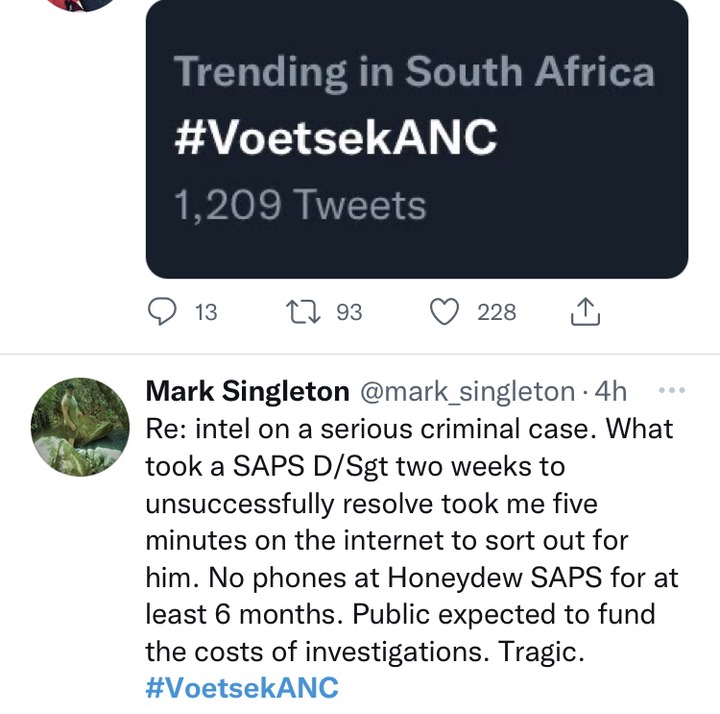The height and width of the screenshot is (714, 720).
Task: Click the 93 retweets count
Action: (x=349, y=312)
